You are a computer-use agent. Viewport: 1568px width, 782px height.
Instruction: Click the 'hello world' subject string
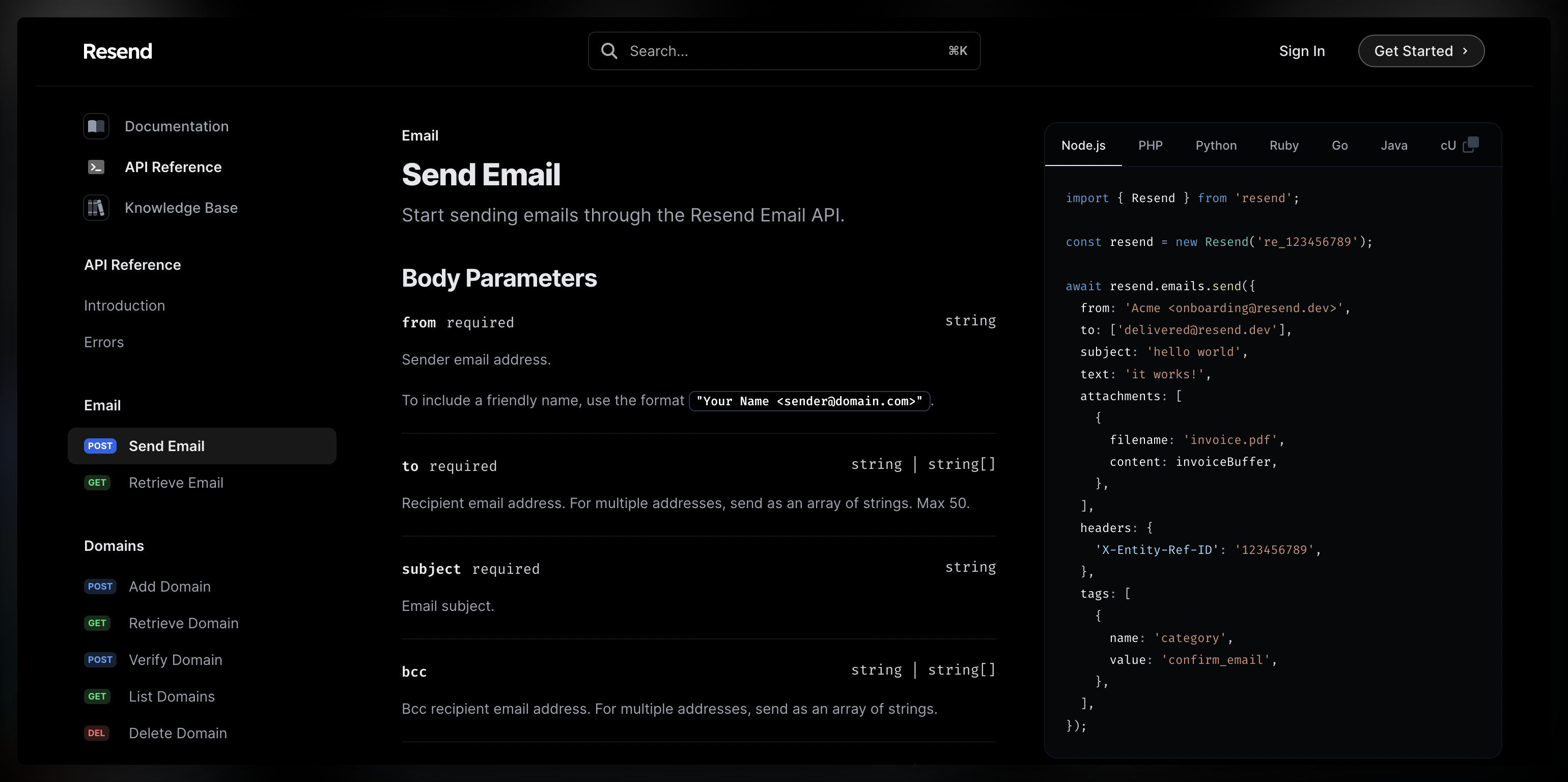(1193, 352)
